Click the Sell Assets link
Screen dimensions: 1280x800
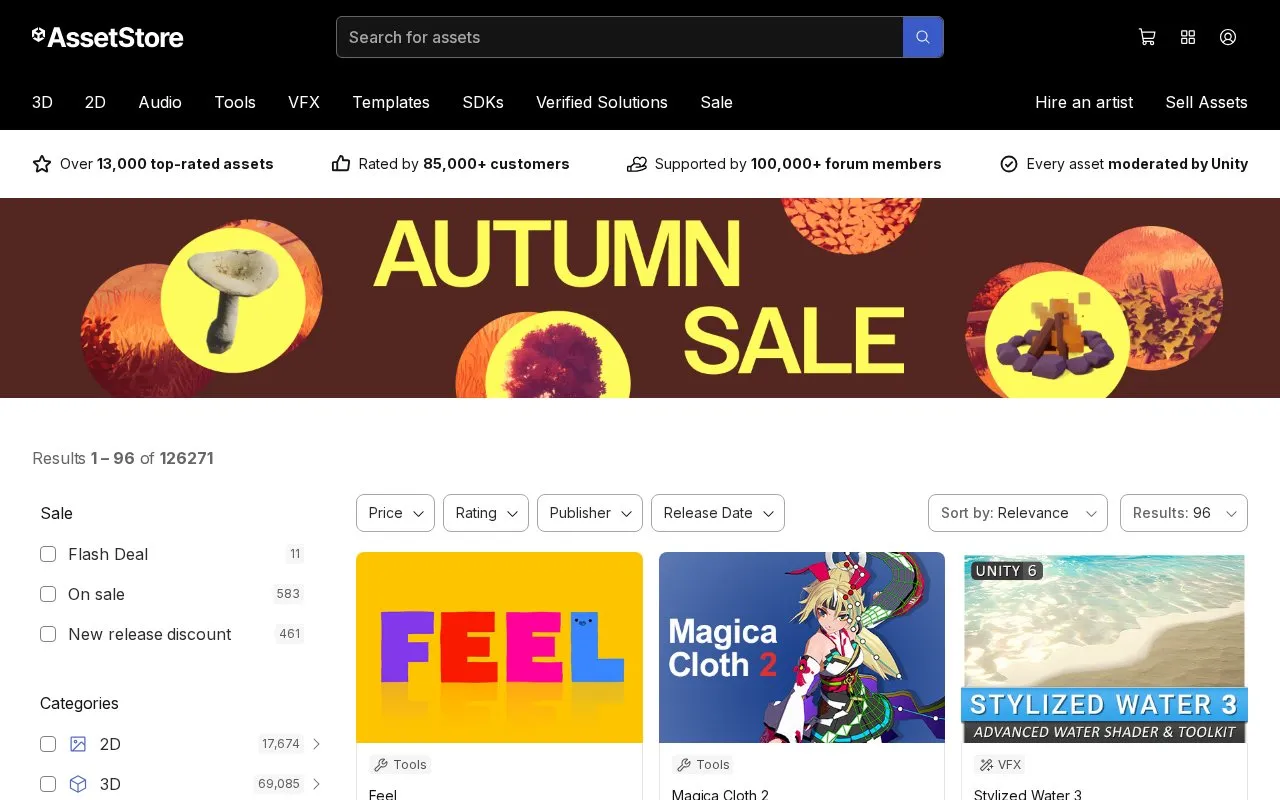pyautogui.click(x=1206, y=102)
